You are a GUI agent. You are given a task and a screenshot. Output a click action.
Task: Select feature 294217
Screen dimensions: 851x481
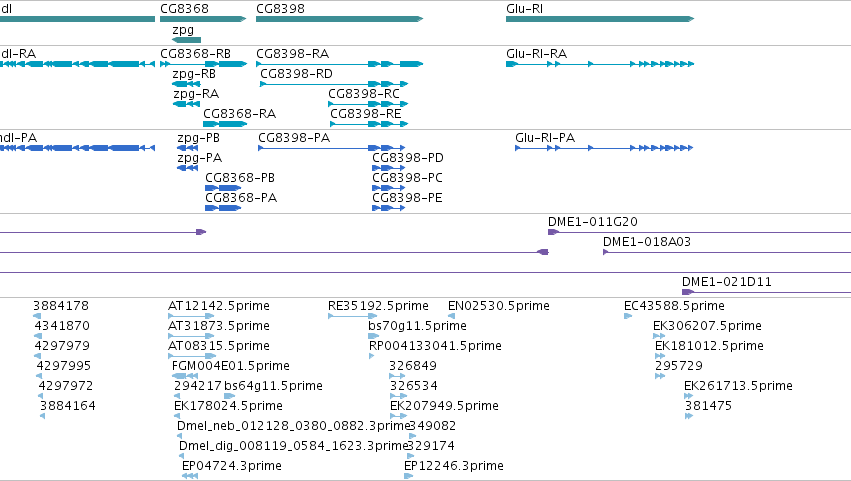[x=198, y=387]
